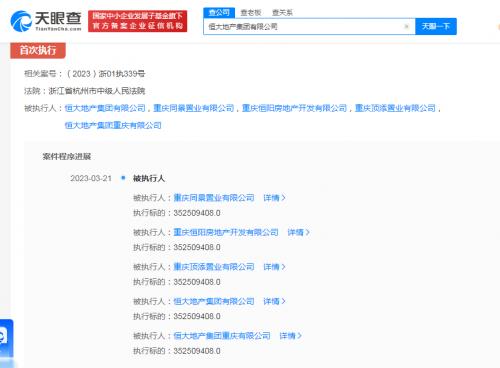Switch to the 查老板 tab

click(x=251, y=13)
